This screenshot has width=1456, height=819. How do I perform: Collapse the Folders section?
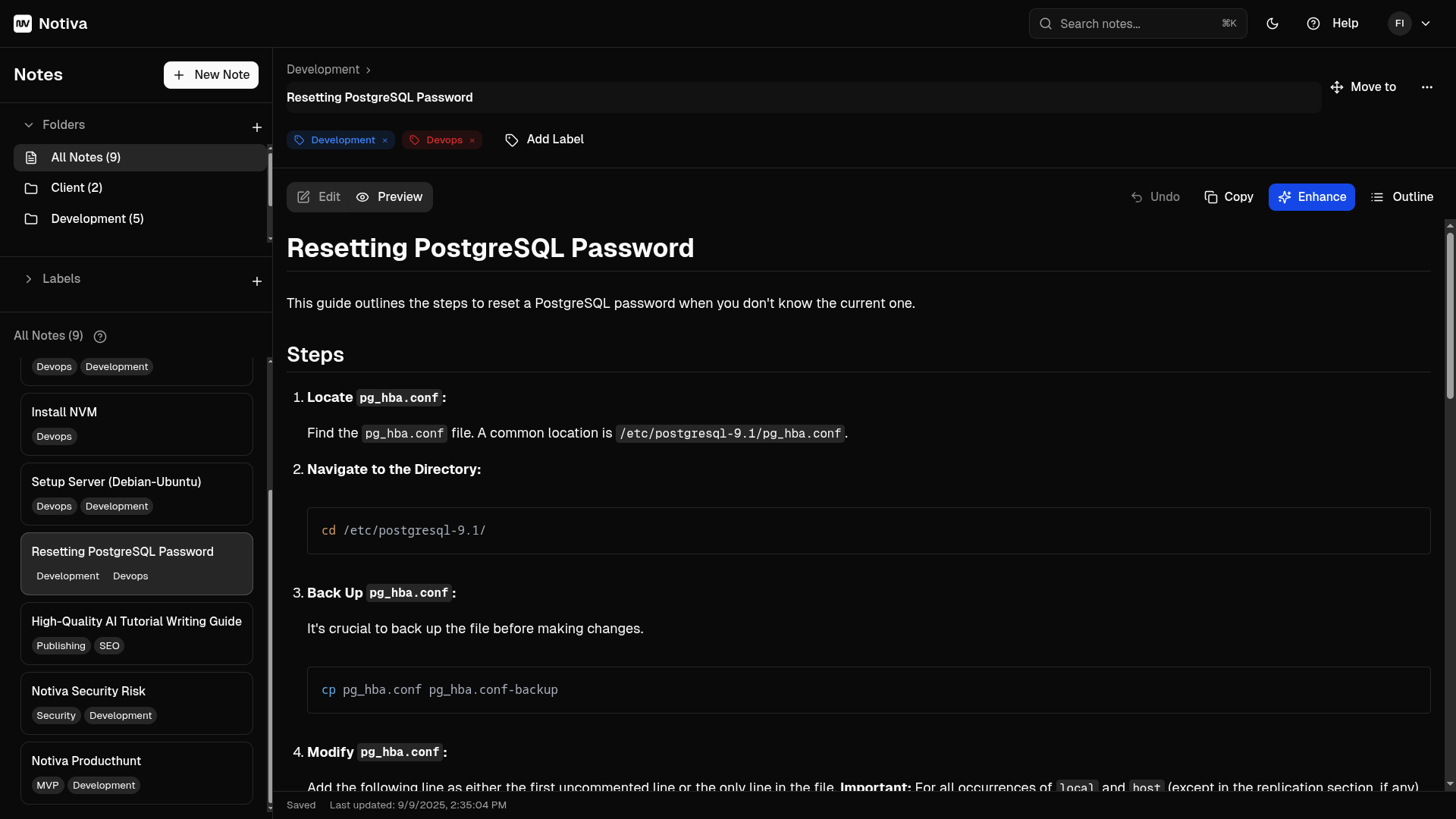(29, 125)
